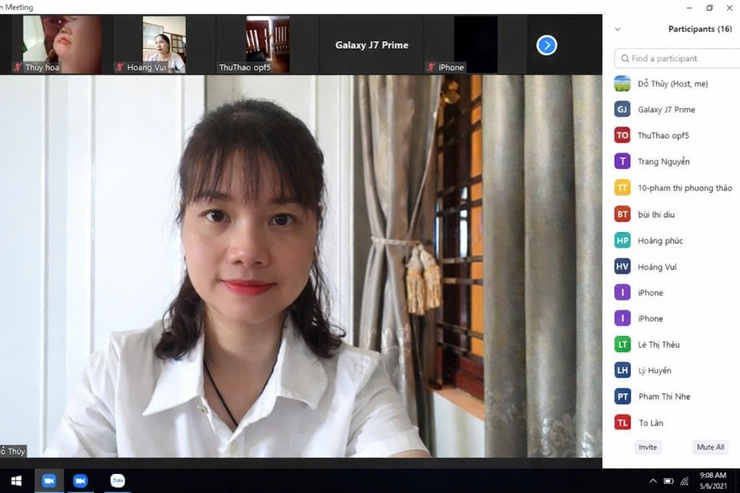
Task: Open the first Zoom taskbar icon
Action: tap(48, 481)
